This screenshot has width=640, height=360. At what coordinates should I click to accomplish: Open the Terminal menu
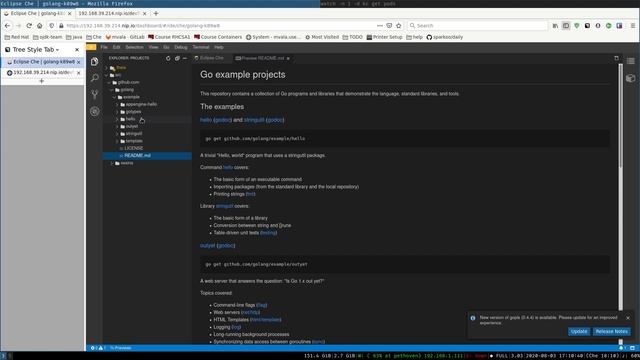click(x=201, y=47)
